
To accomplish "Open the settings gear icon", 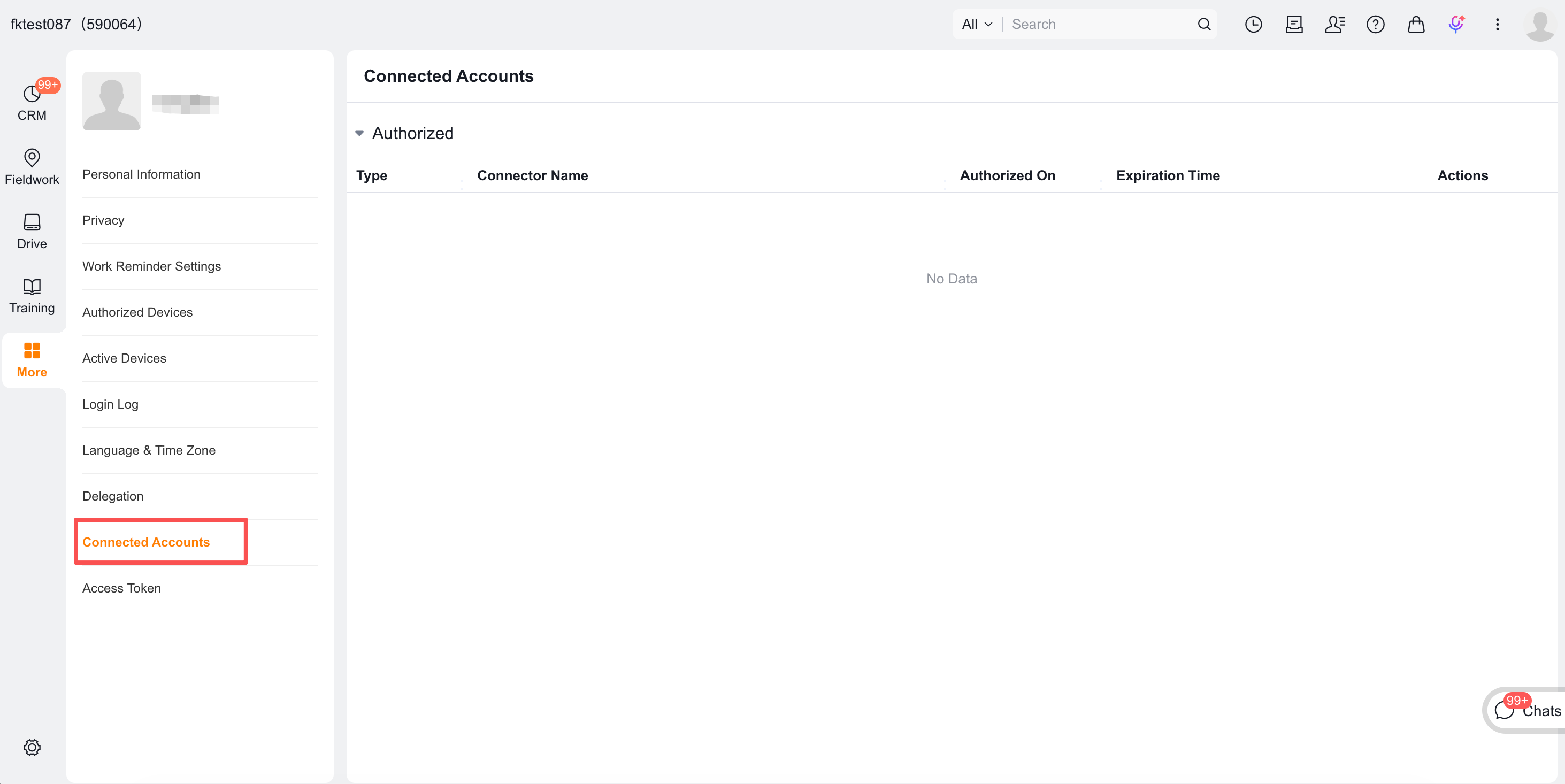I will click(32, 747).
